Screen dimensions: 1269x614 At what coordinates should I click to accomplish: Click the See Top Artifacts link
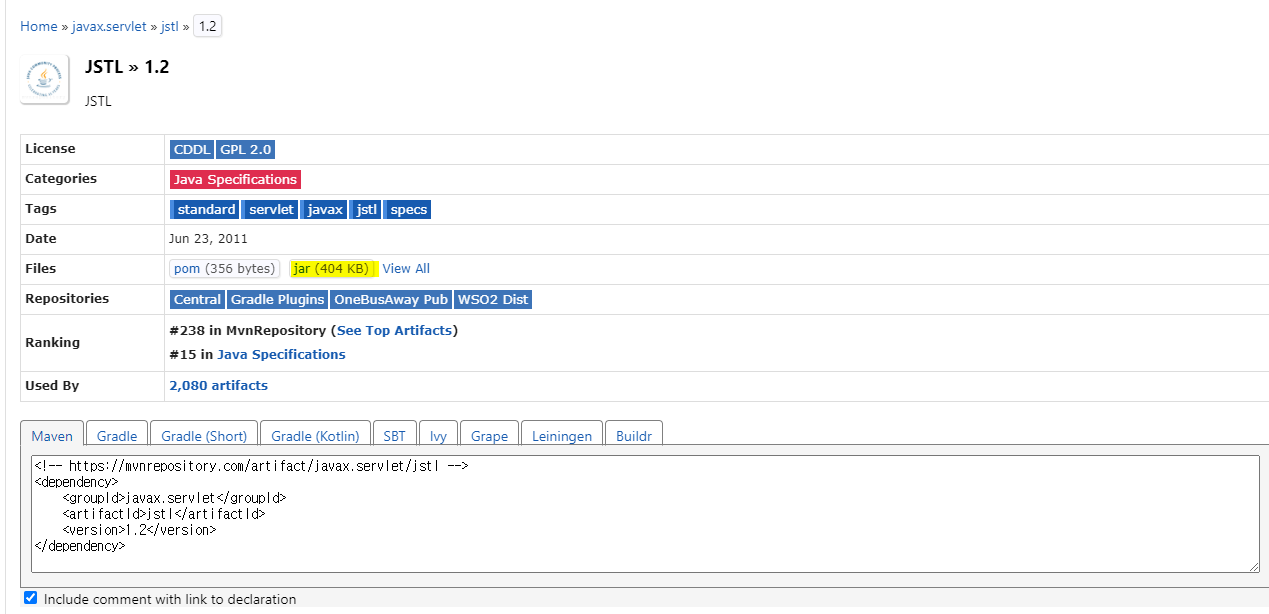coord(395,330)
